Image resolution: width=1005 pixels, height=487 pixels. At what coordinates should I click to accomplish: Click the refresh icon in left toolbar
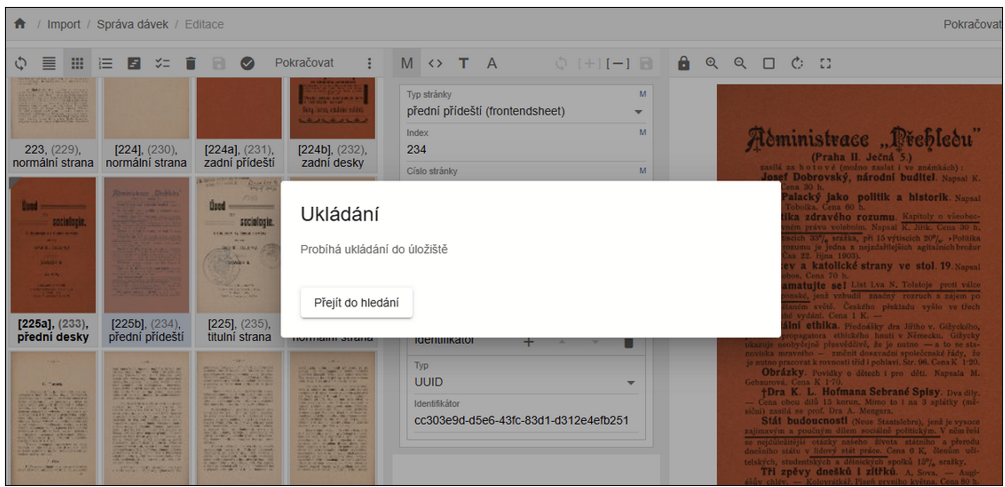point(21,63)
